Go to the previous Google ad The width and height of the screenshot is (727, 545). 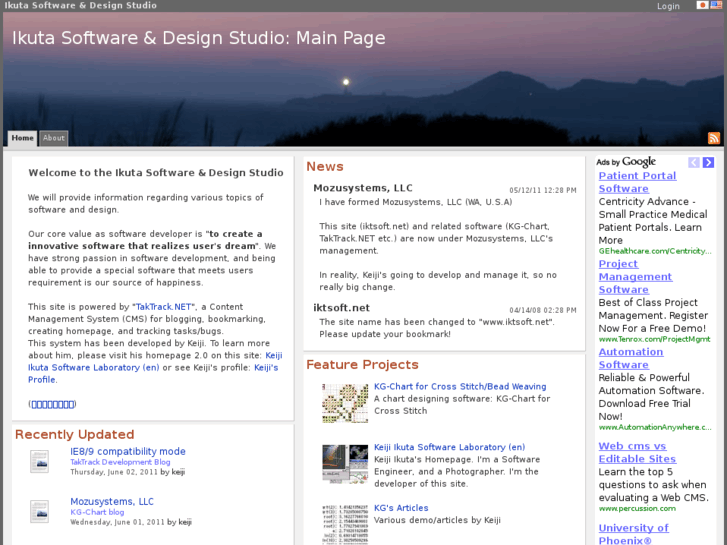(x=694, y=162)
